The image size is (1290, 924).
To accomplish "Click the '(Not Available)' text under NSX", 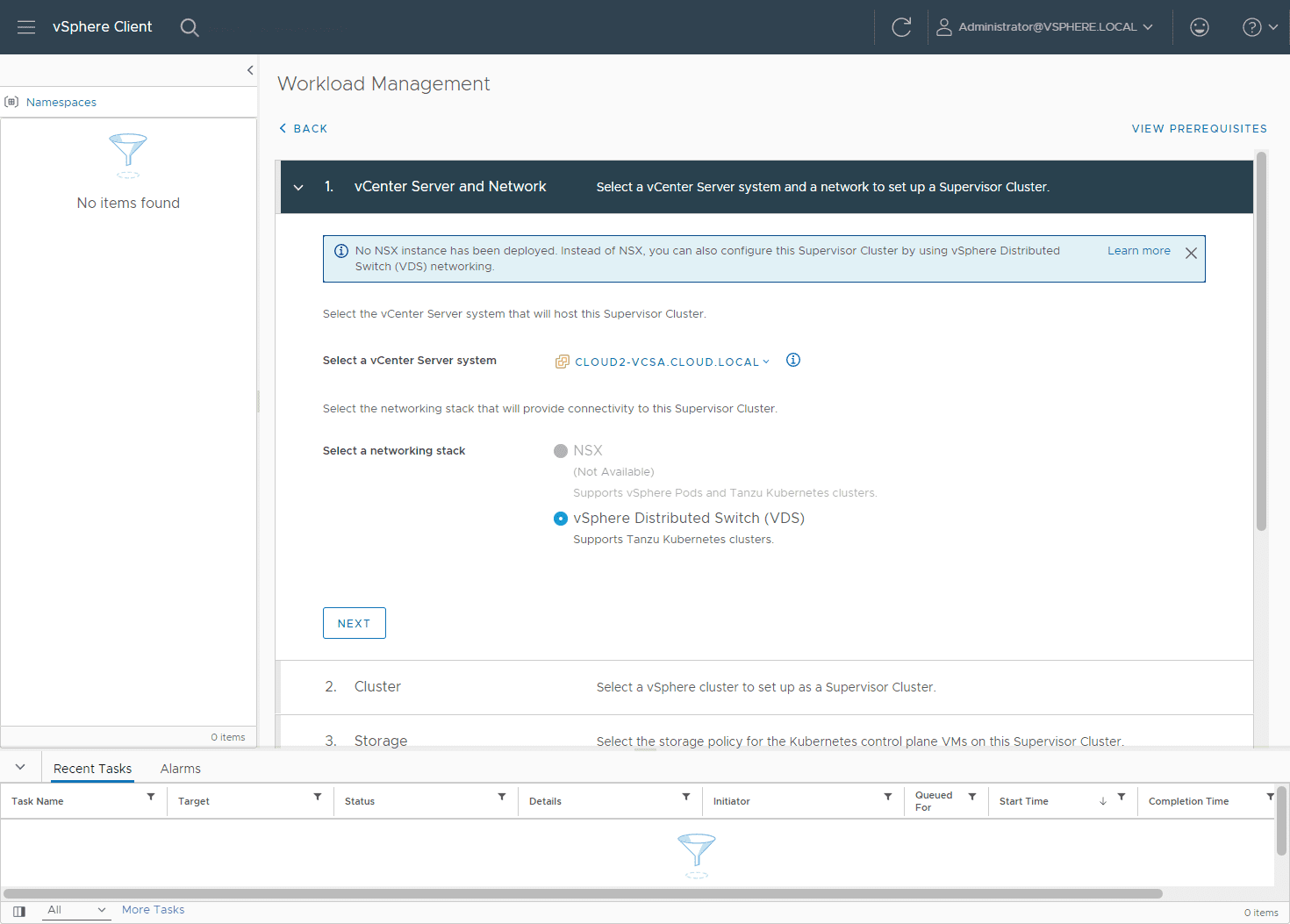I will (x=614, y=472).
